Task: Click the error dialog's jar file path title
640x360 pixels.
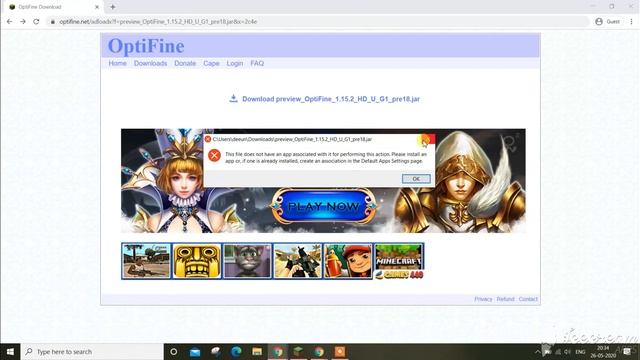Action: [x=292, y=140]
